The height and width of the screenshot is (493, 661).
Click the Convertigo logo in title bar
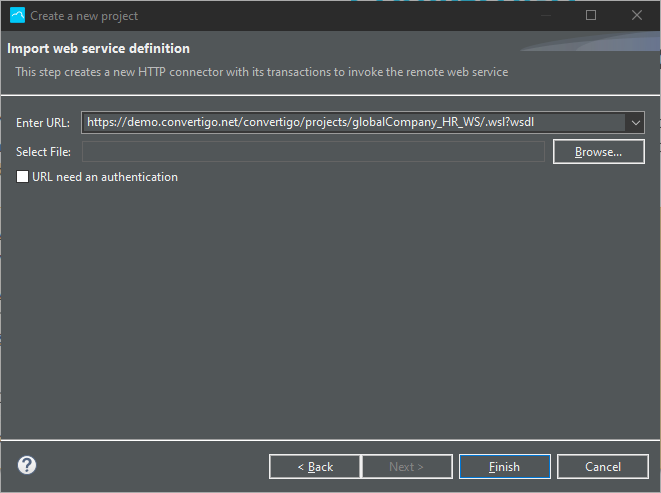[x=17, y=16]
